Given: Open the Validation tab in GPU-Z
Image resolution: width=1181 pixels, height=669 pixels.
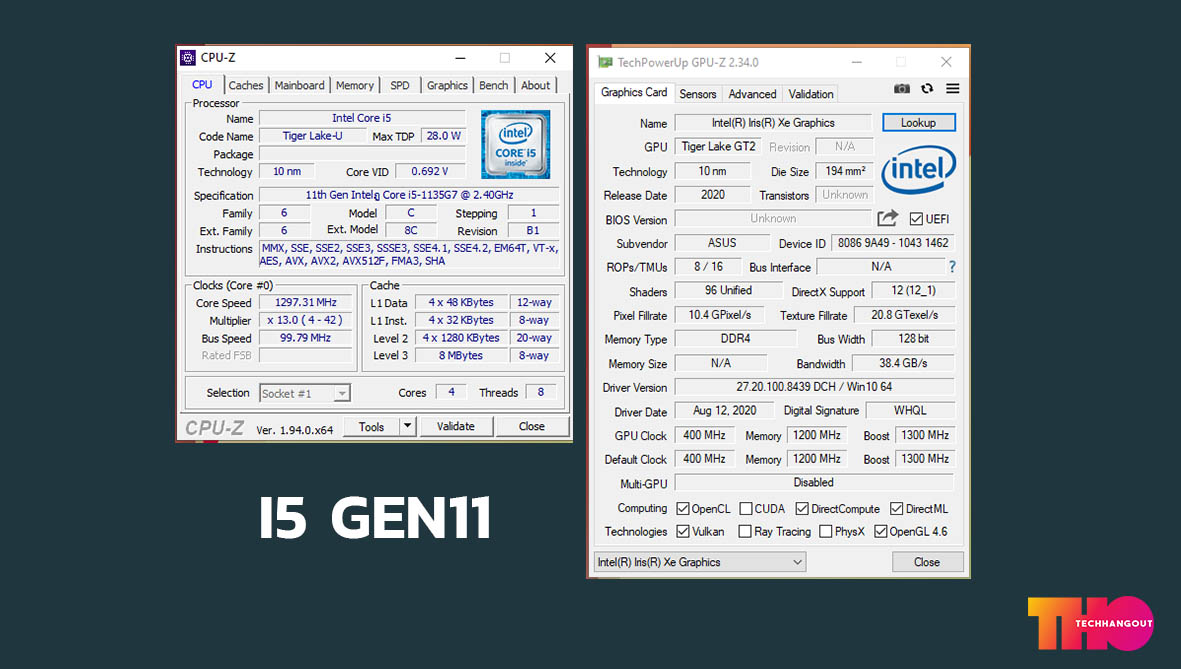Looking at the screenshot, I should pos(811,94).
